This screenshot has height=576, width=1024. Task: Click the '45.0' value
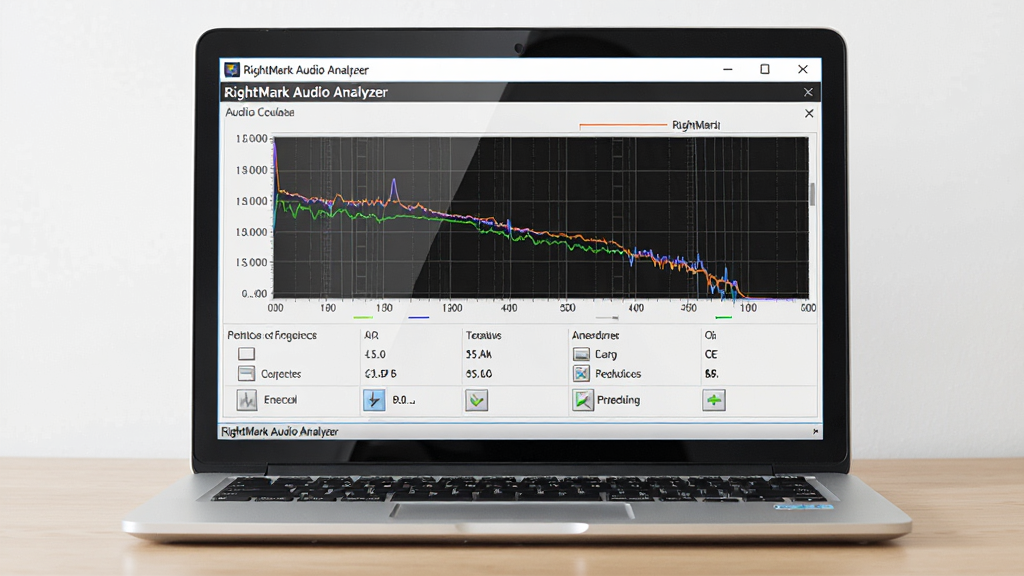point(375,354)
